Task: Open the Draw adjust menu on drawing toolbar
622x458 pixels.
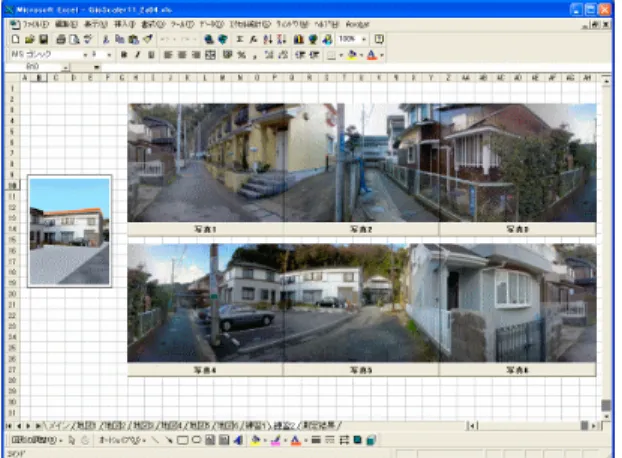Action: click(x=36, y=440)
